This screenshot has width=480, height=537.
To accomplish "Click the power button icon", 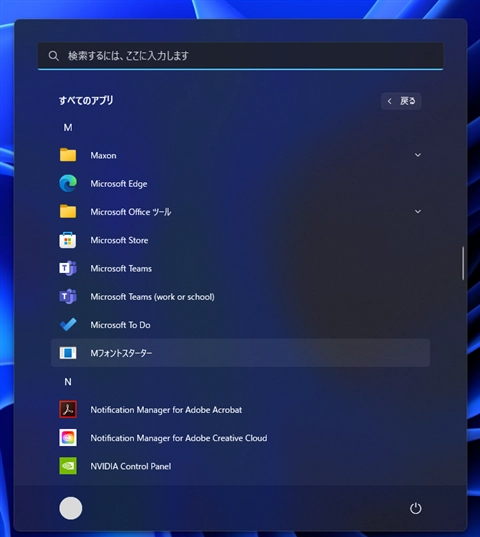I will [x=416, y=508].
